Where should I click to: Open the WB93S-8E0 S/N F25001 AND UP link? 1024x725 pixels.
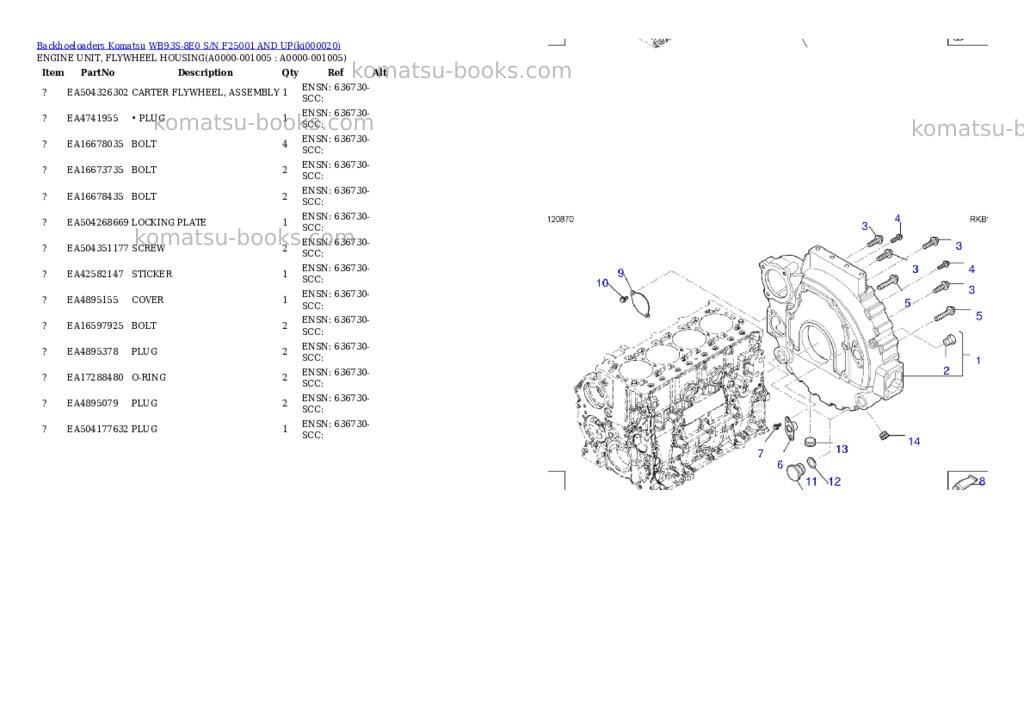[x=244, y=46]
